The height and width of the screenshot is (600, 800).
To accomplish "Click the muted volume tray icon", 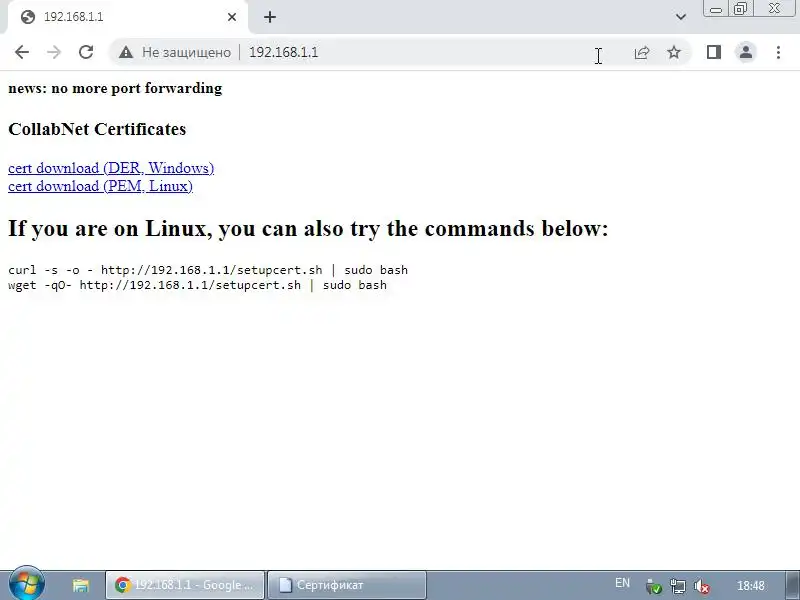I will coord(702,586).
